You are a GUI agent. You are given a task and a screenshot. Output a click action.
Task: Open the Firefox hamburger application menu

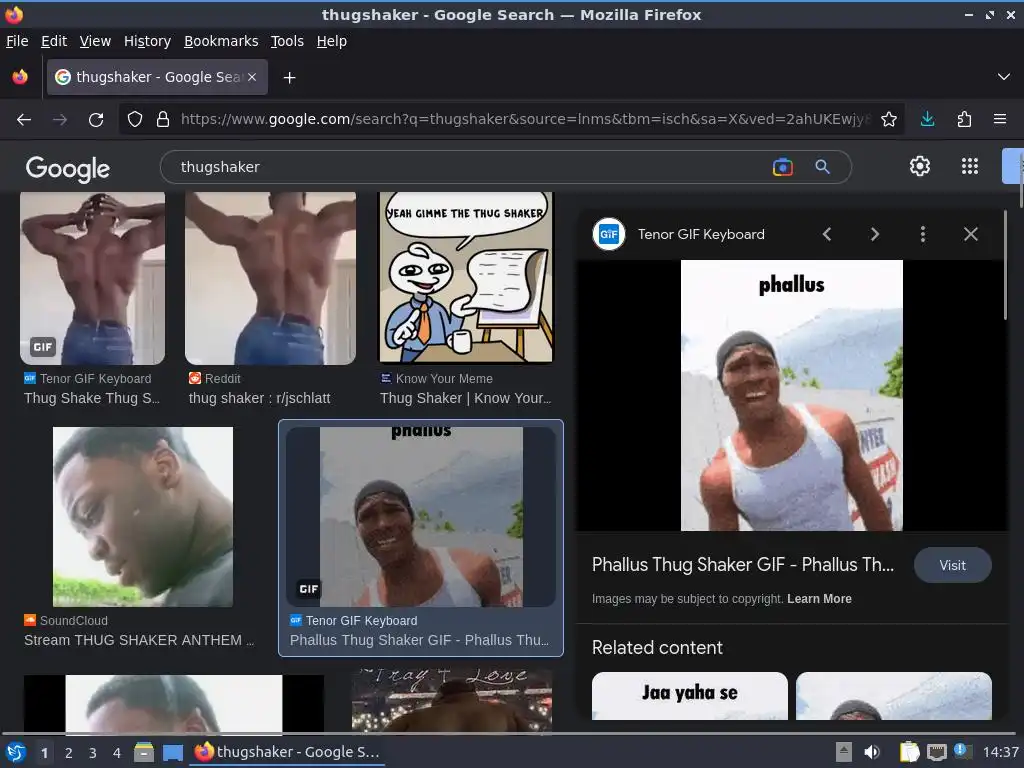point(1000,120)
